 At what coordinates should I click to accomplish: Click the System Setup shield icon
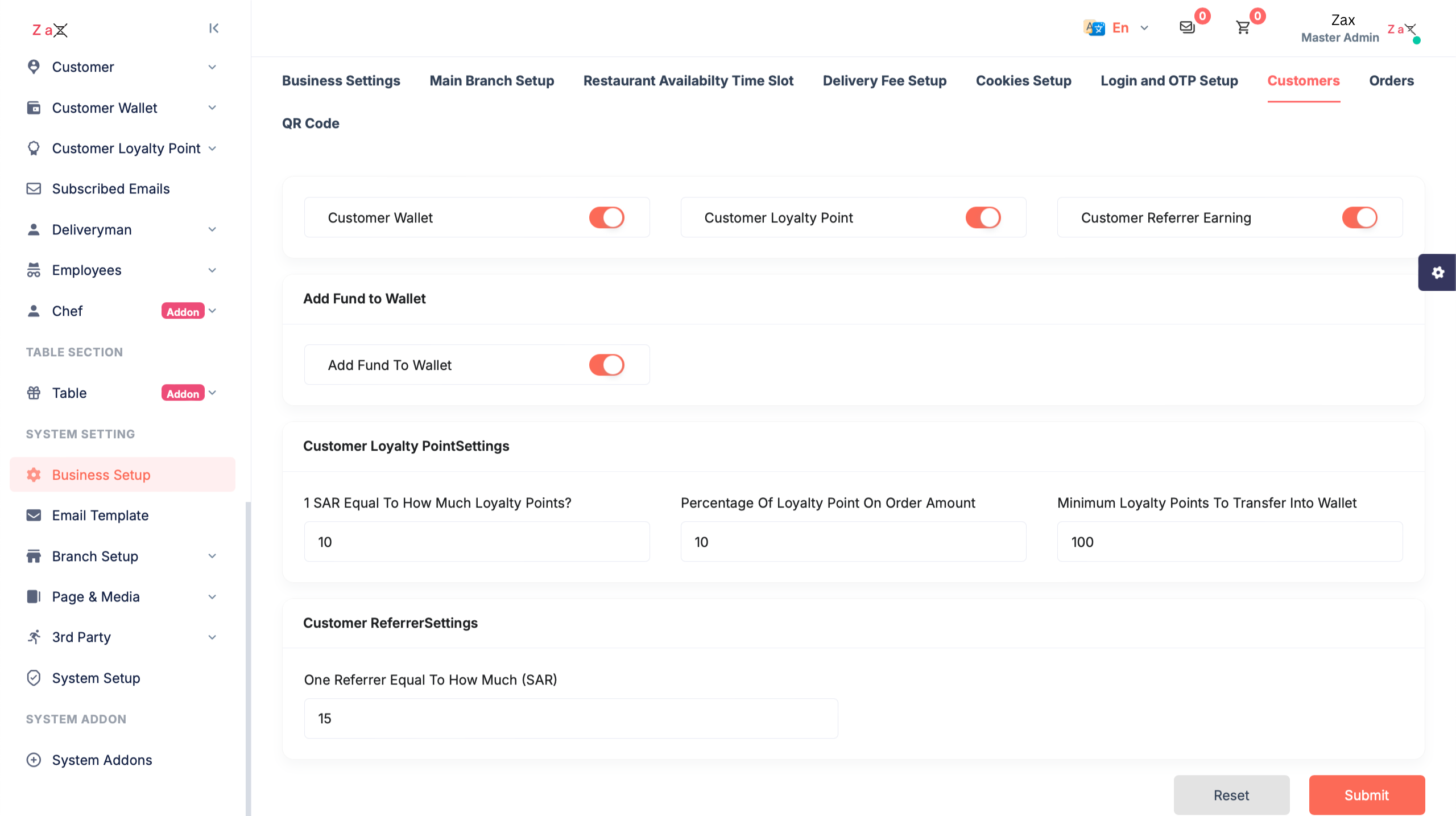click(x=34, y=678)
